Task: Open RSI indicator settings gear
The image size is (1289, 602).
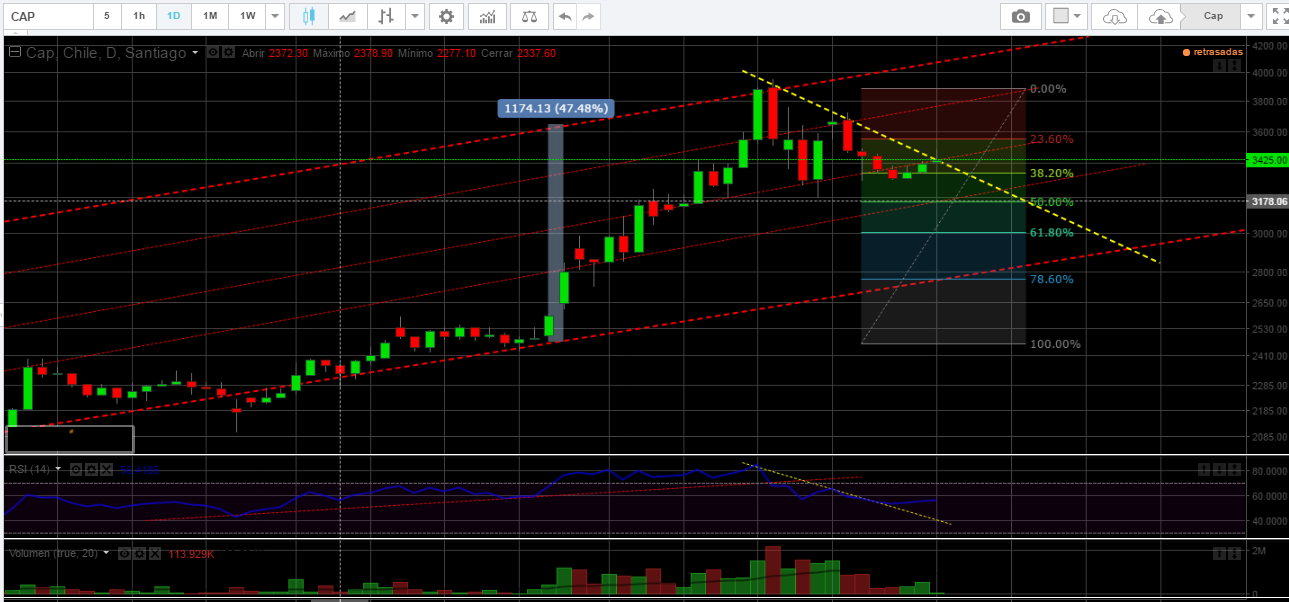Action: 90,468
